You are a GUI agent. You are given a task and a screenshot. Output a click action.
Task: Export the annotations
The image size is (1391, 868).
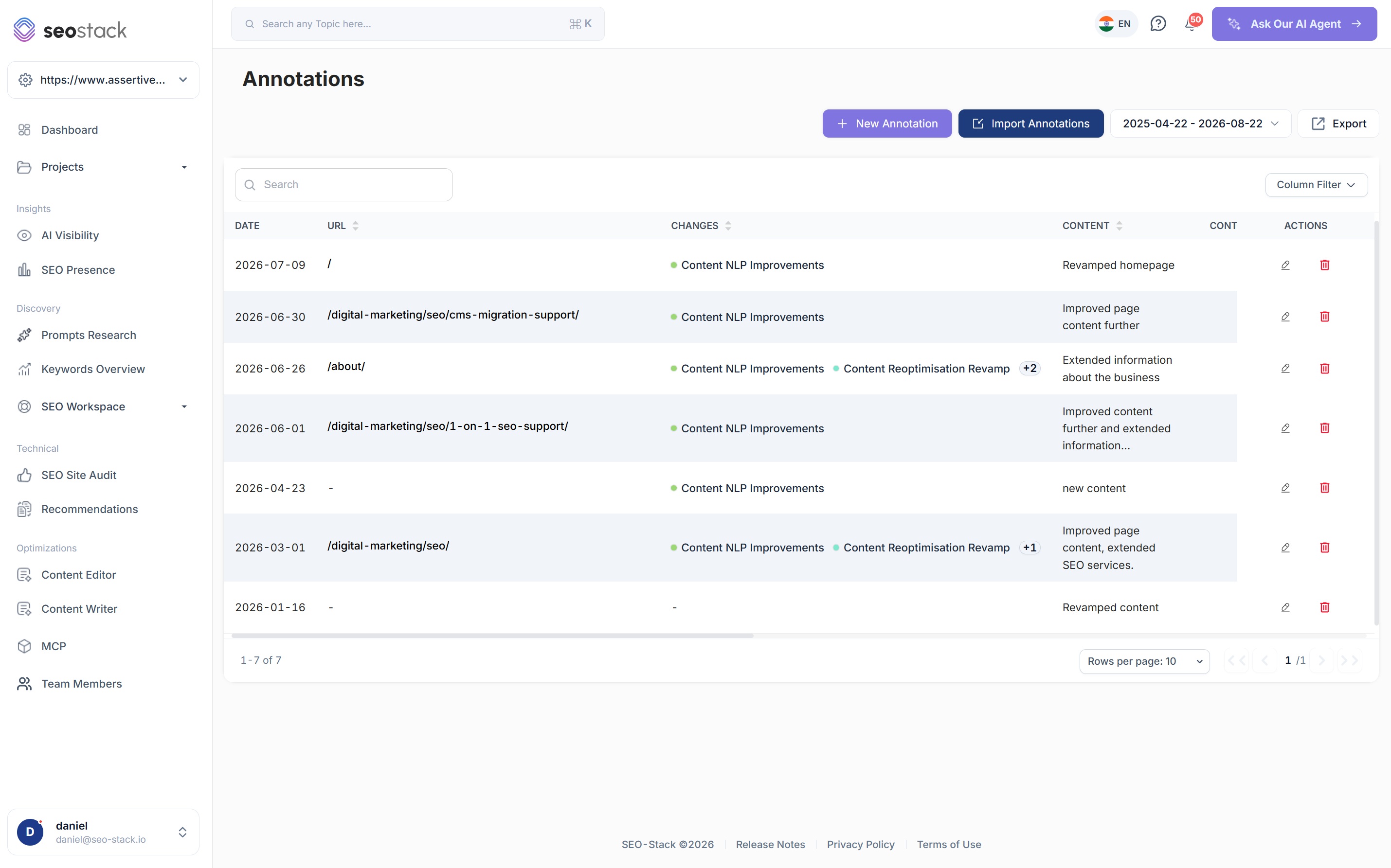(1338, 124)
